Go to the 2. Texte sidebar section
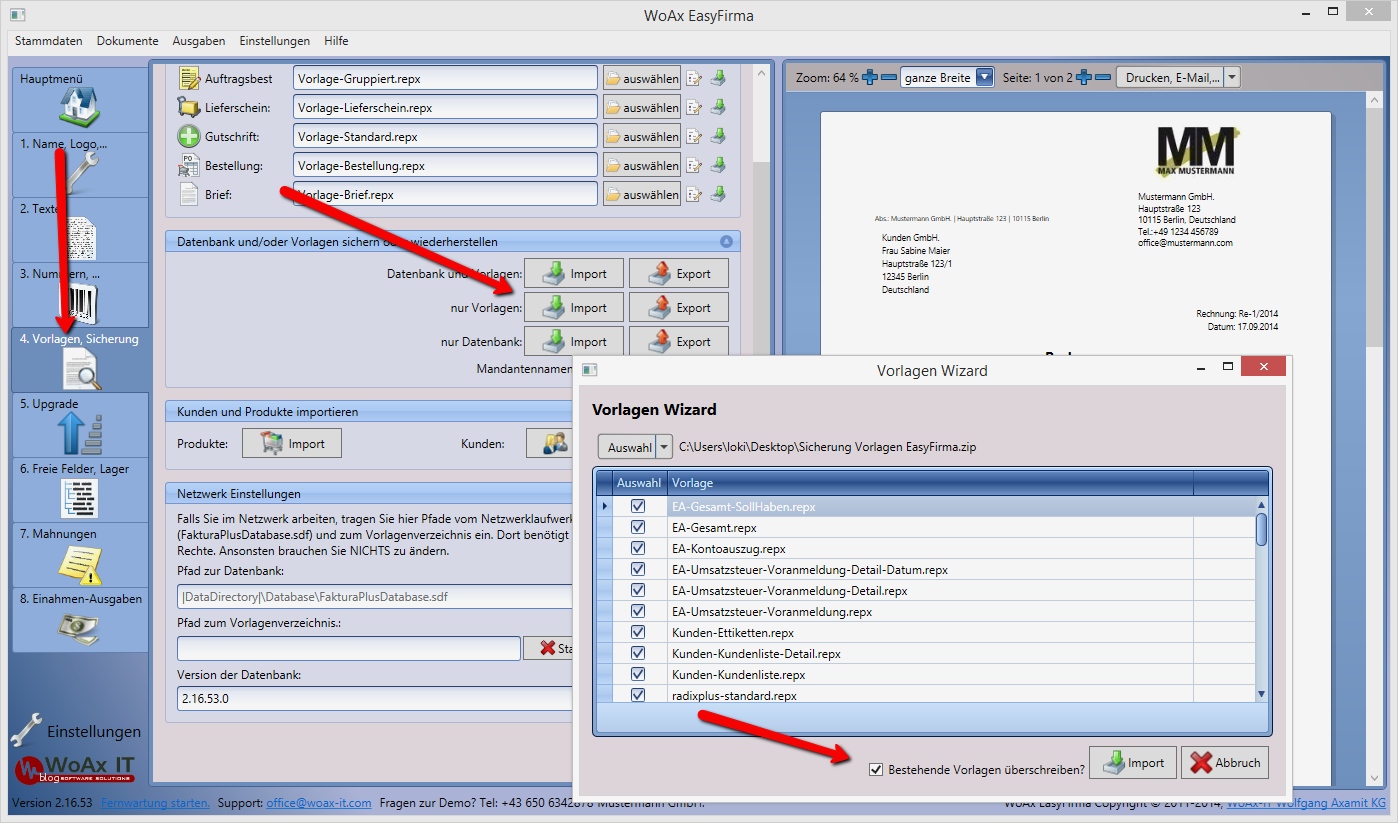This screenshot has height=823, width=1398. coord(80,230)
